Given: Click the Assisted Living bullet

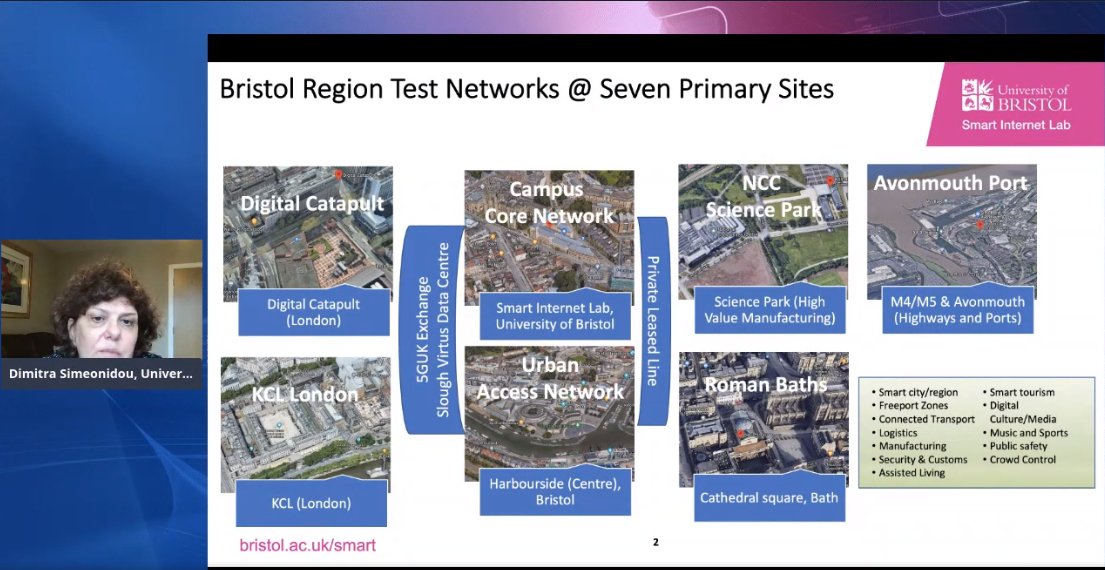Looking at the screenshot, I should (908, 473).
